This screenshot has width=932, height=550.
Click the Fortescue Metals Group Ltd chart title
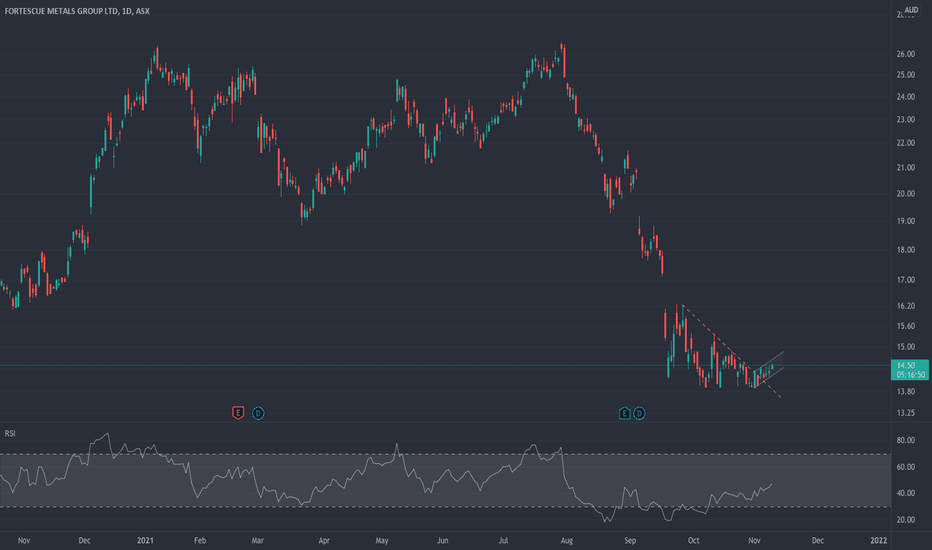pos(77,11)
